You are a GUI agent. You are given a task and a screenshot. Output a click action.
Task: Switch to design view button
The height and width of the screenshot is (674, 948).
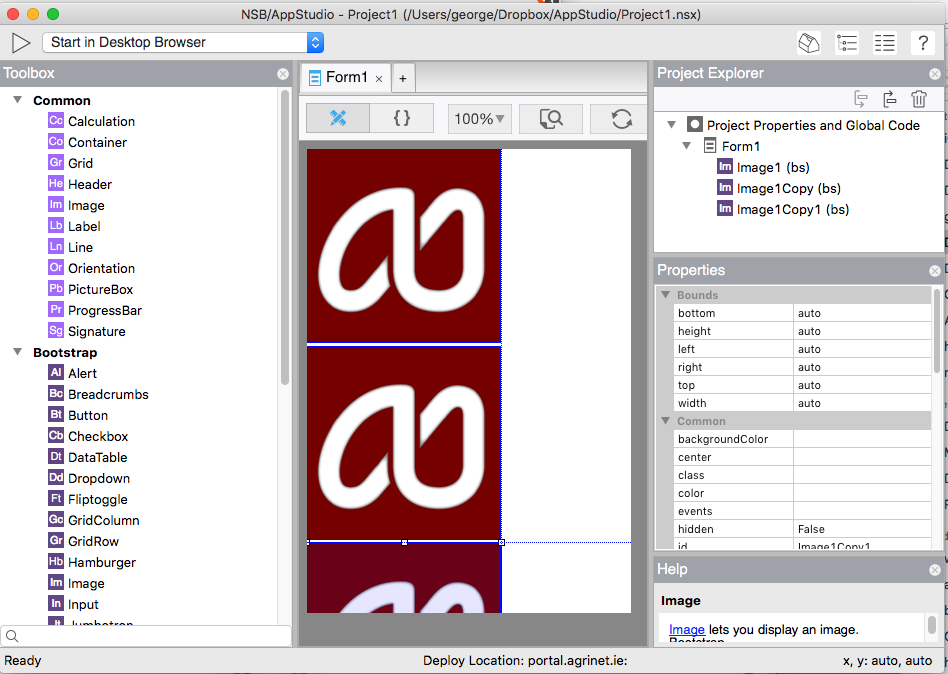click(338, 118)
